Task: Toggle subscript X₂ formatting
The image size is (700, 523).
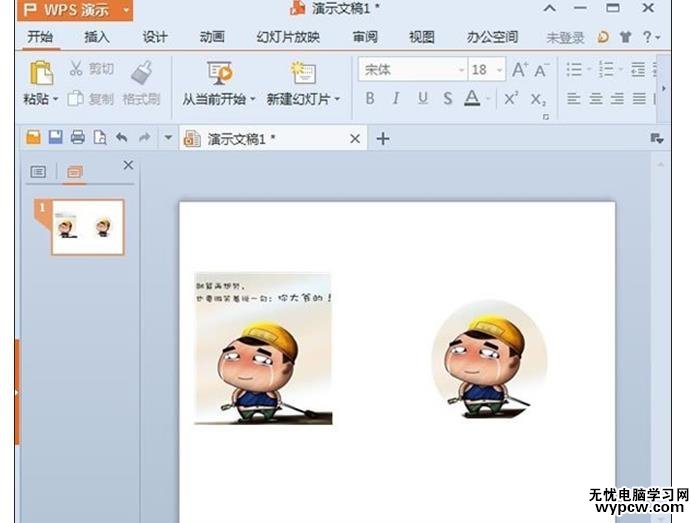Action: tap(538, 99)
